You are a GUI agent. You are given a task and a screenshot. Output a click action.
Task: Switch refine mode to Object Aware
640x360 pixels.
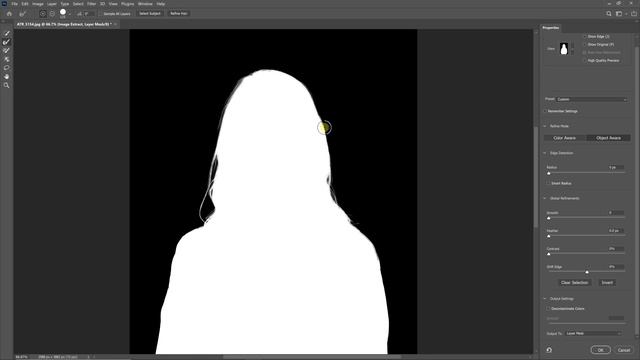[608, 138]
